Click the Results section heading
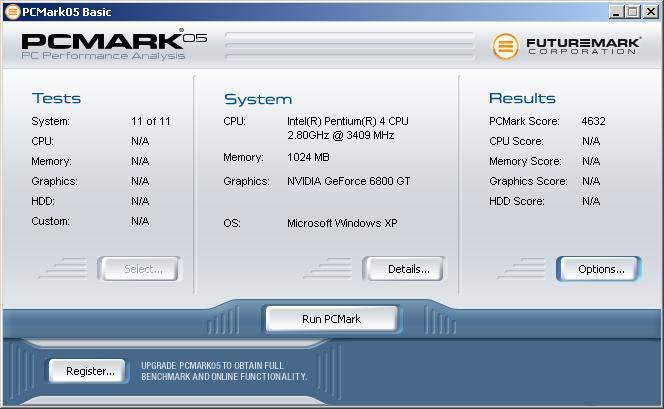The image size is (664, 409). 522,98
